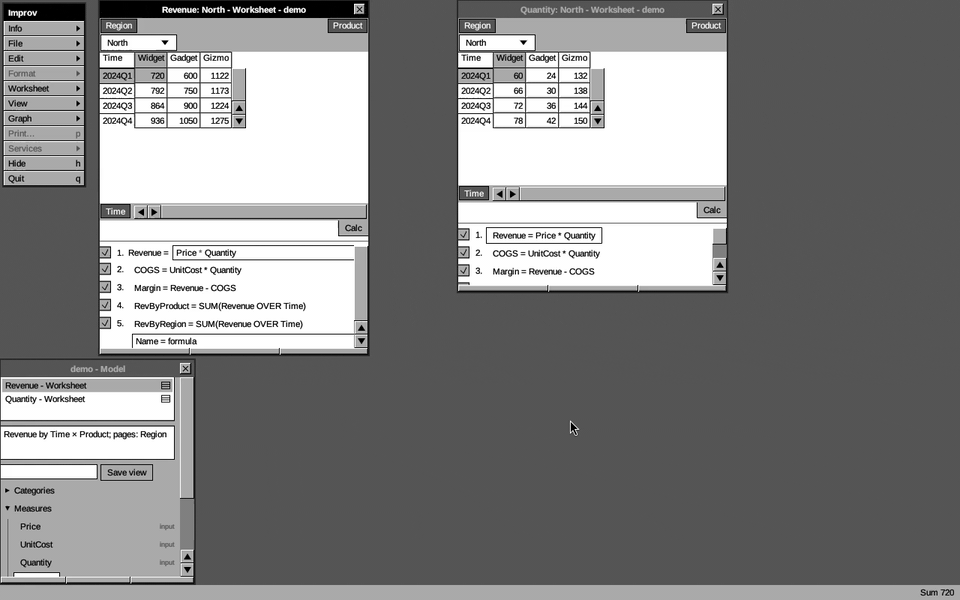Screen dimensions: 960x600
Task: Click cell 1275 in Revenue table
Action: (216, 121)
